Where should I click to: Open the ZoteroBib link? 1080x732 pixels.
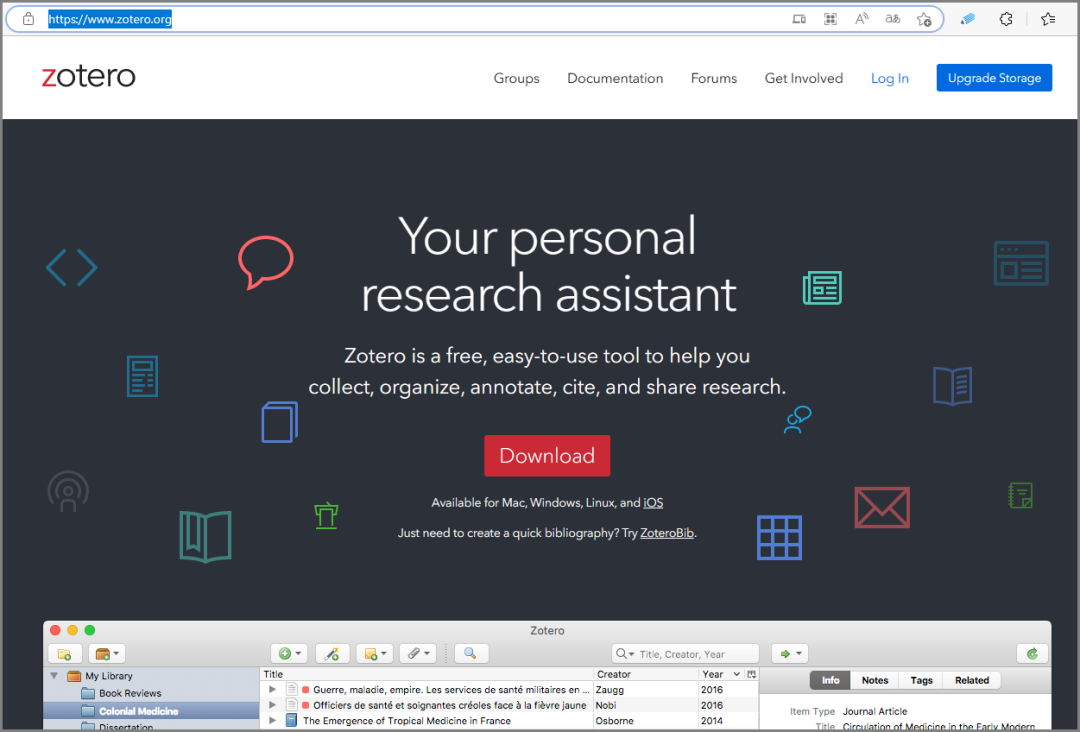tap(667, 533)
